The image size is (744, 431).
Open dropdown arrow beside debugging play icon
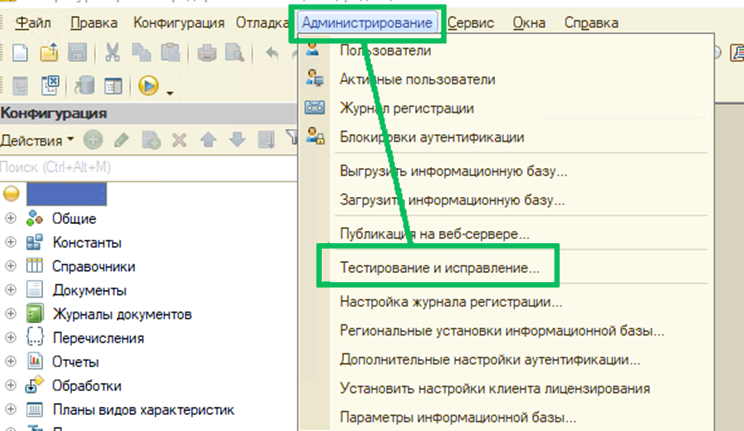(x=170, y=94)
